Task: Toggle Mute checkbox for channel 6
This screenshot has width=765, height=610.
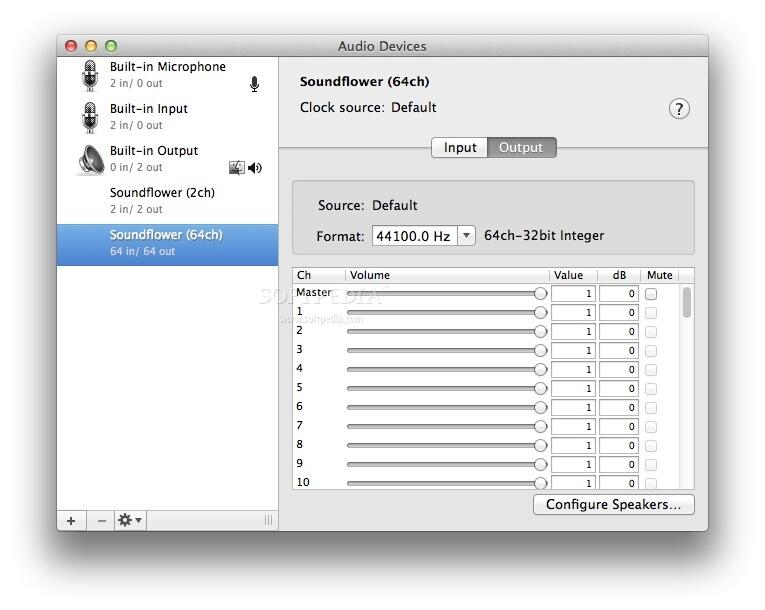Action: pyautogui.click(x=651, y=408)
